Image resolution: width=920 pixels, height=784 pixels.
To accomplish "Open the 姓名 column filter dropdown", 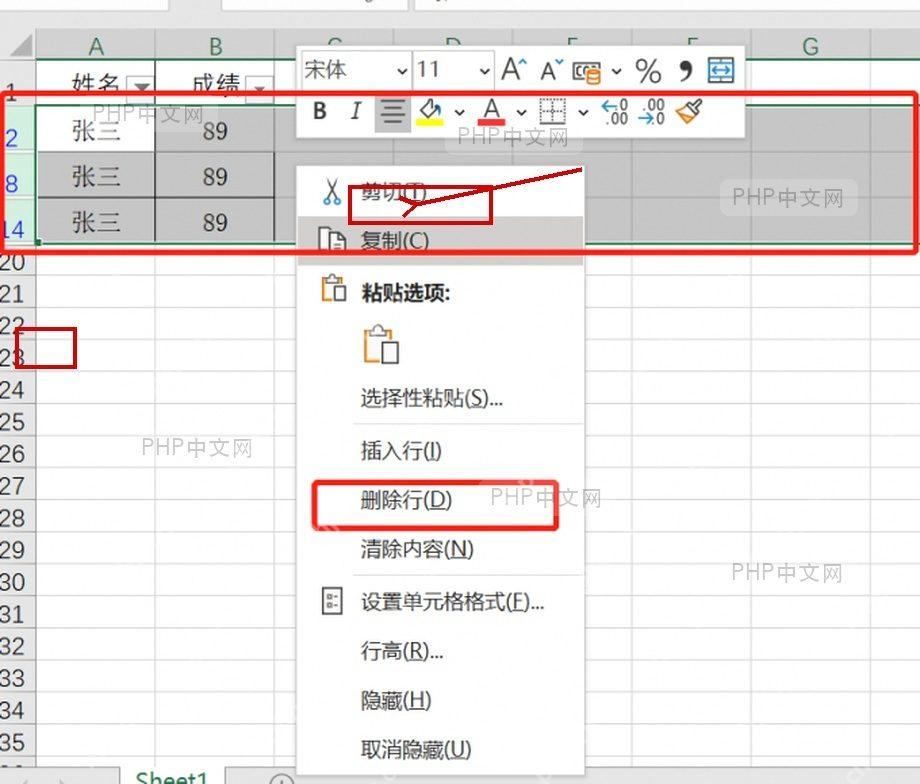I will click(x=141, y=88).
